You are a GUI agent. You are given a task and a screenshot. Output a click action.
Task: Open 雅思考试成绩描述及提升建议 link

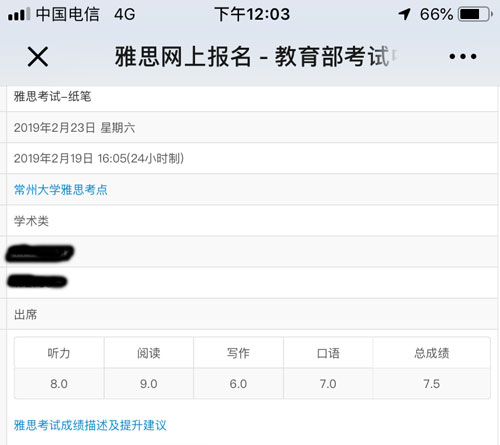(x=90, y=425)
